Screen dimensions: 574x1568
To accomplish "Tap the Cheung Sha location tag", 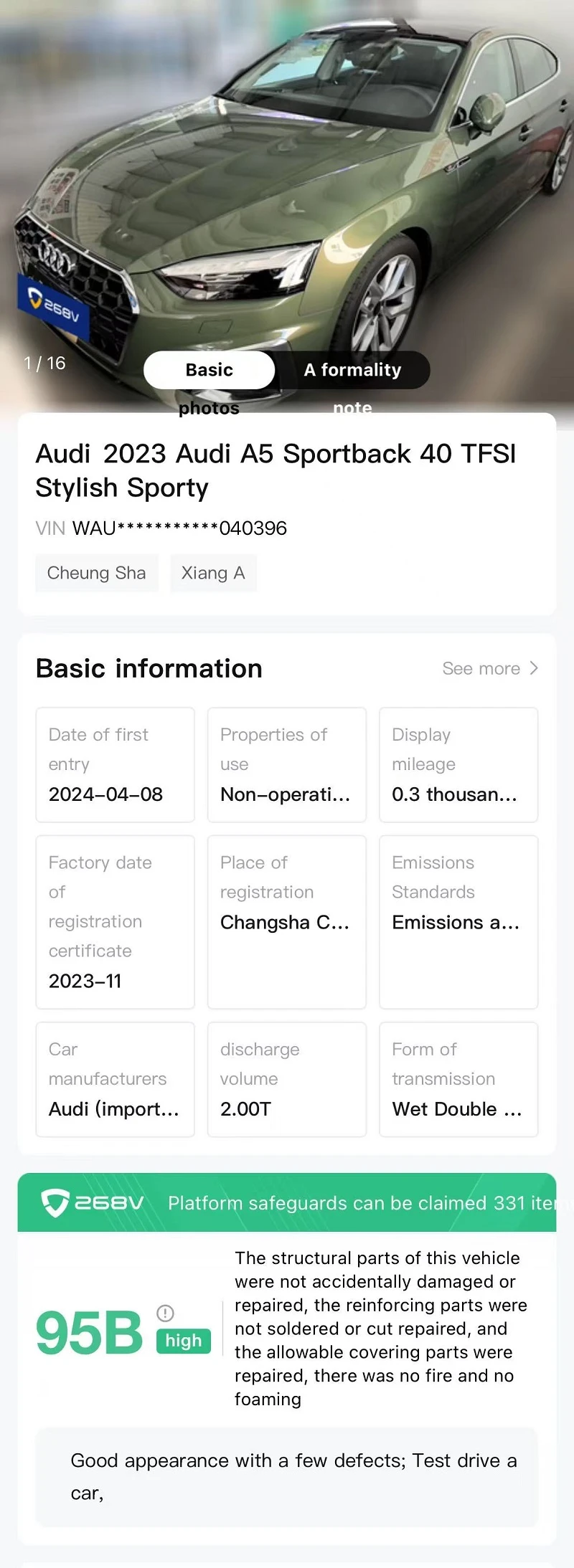I will pyautogui.click(x=97, y=573).
